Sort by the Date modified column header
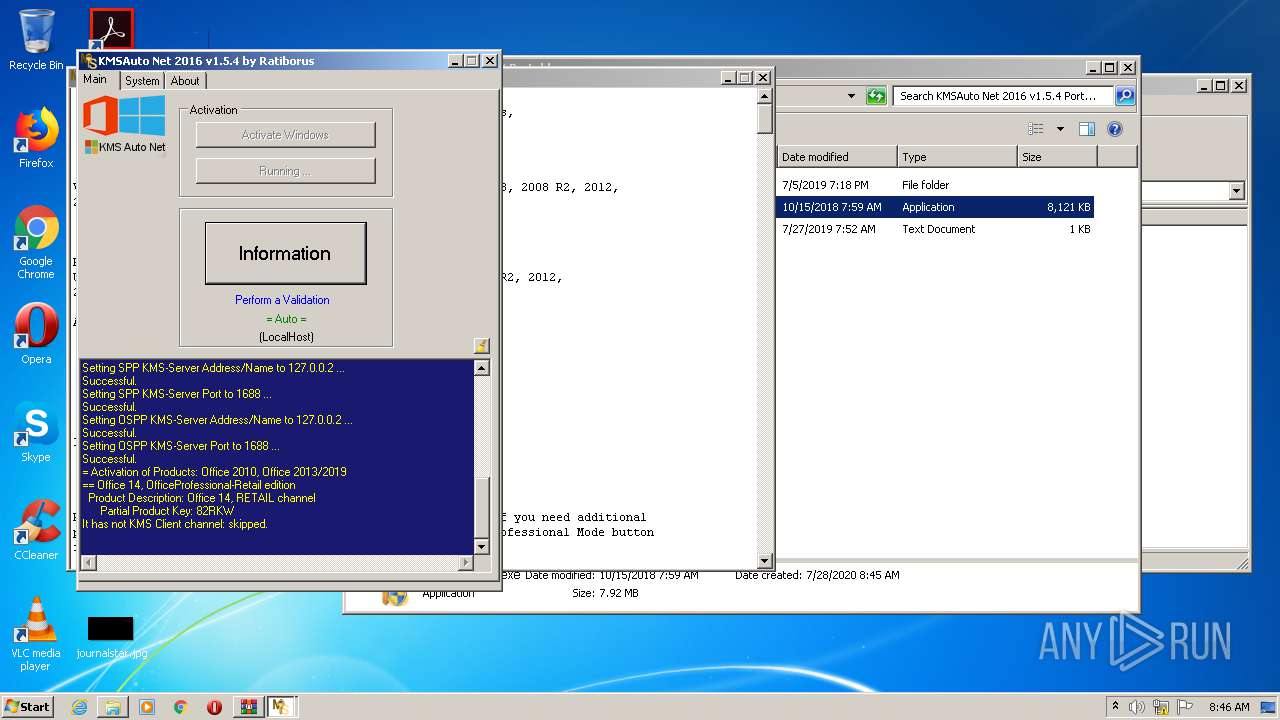The width and height of the screenshot is (1280, 720). (837, 157)
